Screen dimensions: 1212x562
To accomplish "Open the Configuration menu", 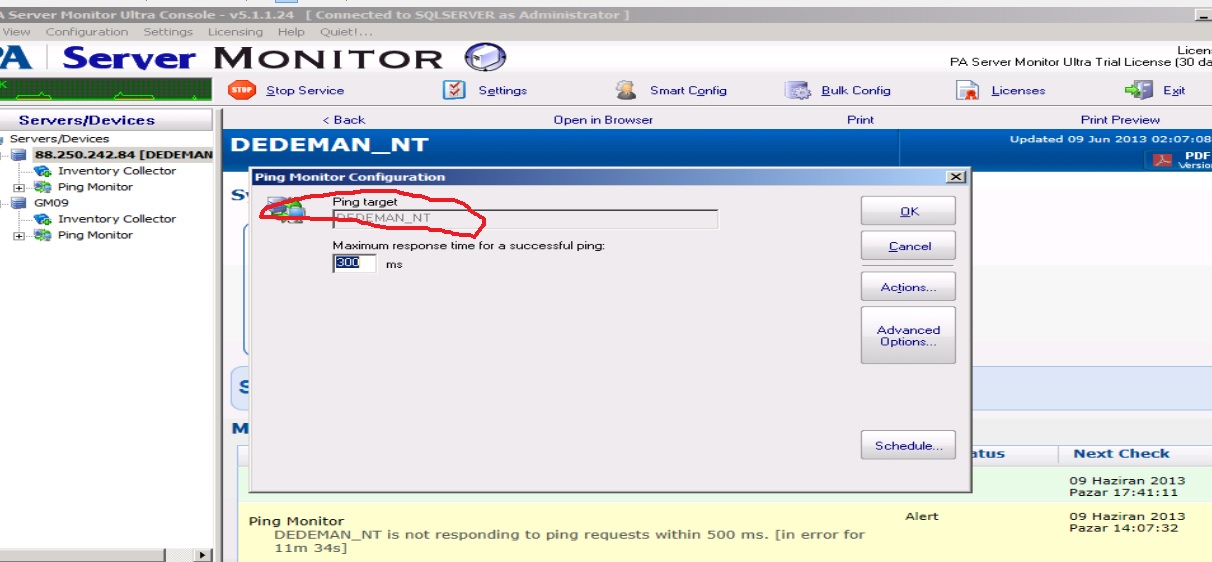I will tap(87, 32).
